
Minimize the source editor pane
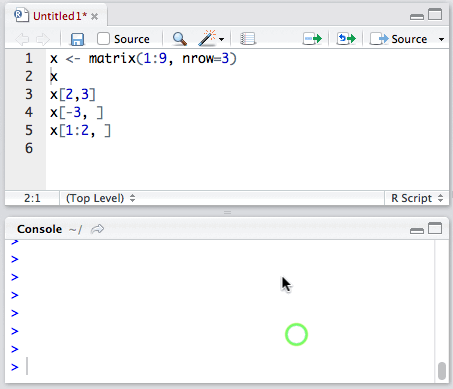pos(417,17)
